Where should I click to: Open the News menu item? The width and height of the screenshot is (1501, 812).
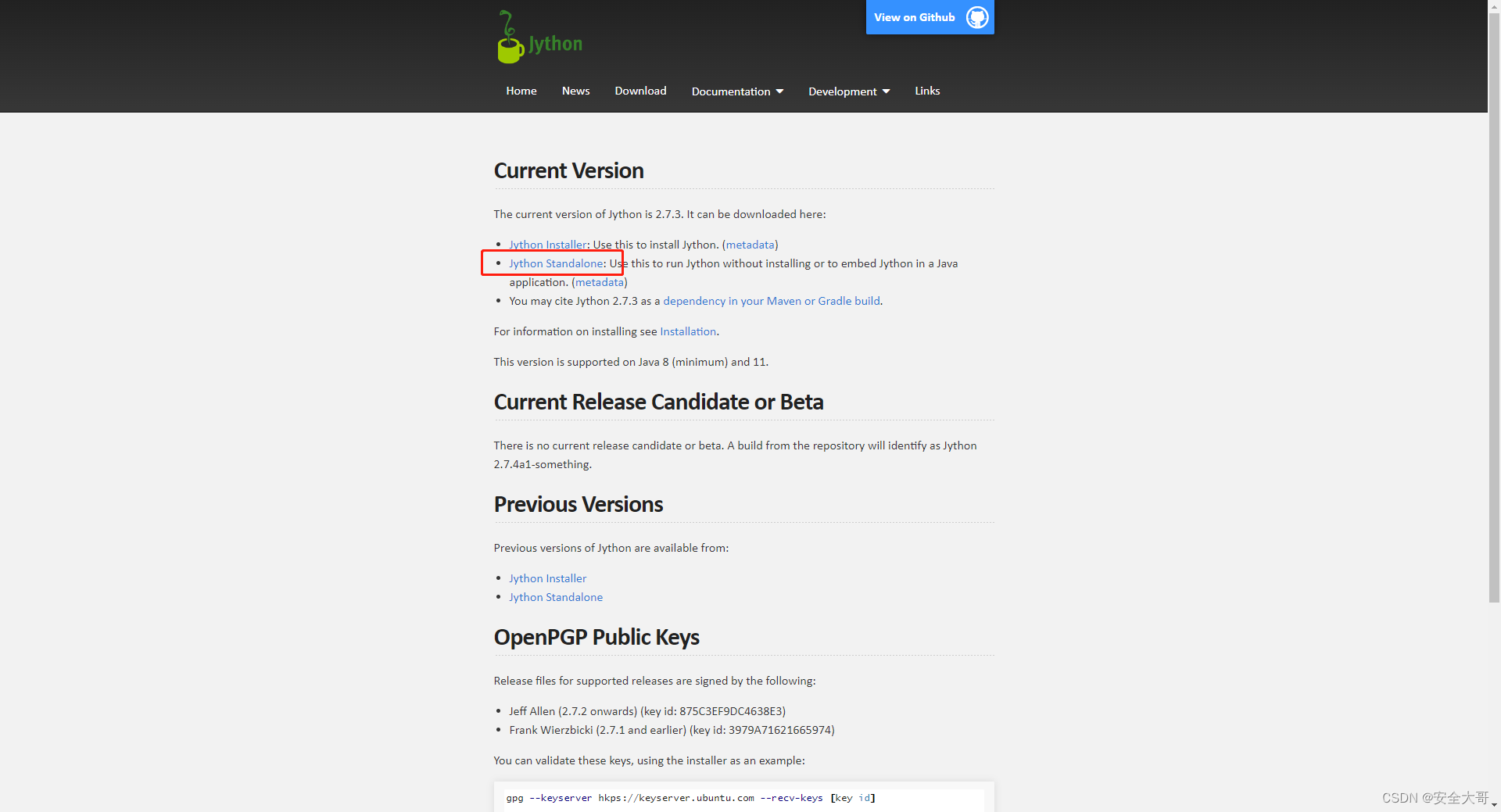point(575,91)
